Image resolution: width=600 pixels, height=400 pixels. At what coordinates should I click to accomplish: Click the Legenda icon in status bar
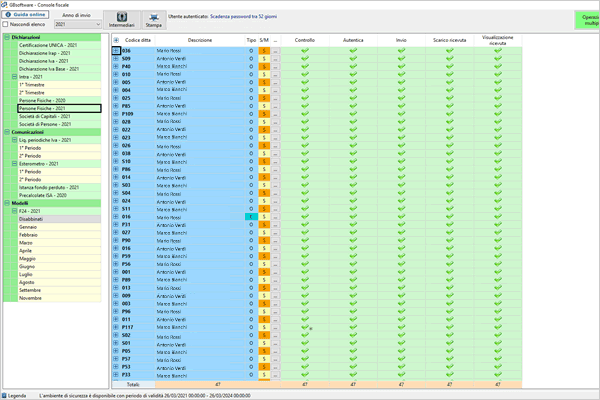(x=6, y=395)
